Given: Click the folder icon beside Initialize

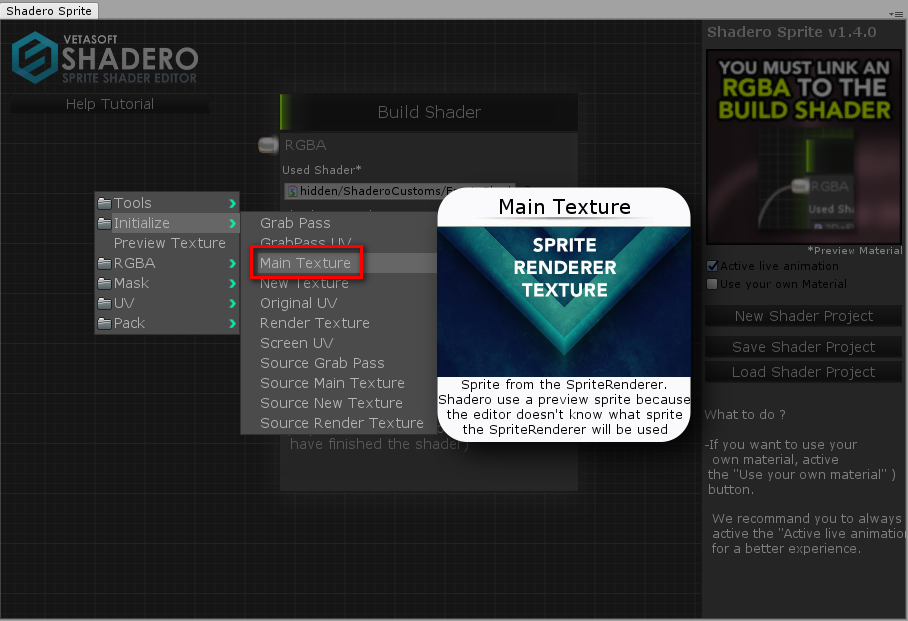Looking at the screenshot, I should point(104,223).
